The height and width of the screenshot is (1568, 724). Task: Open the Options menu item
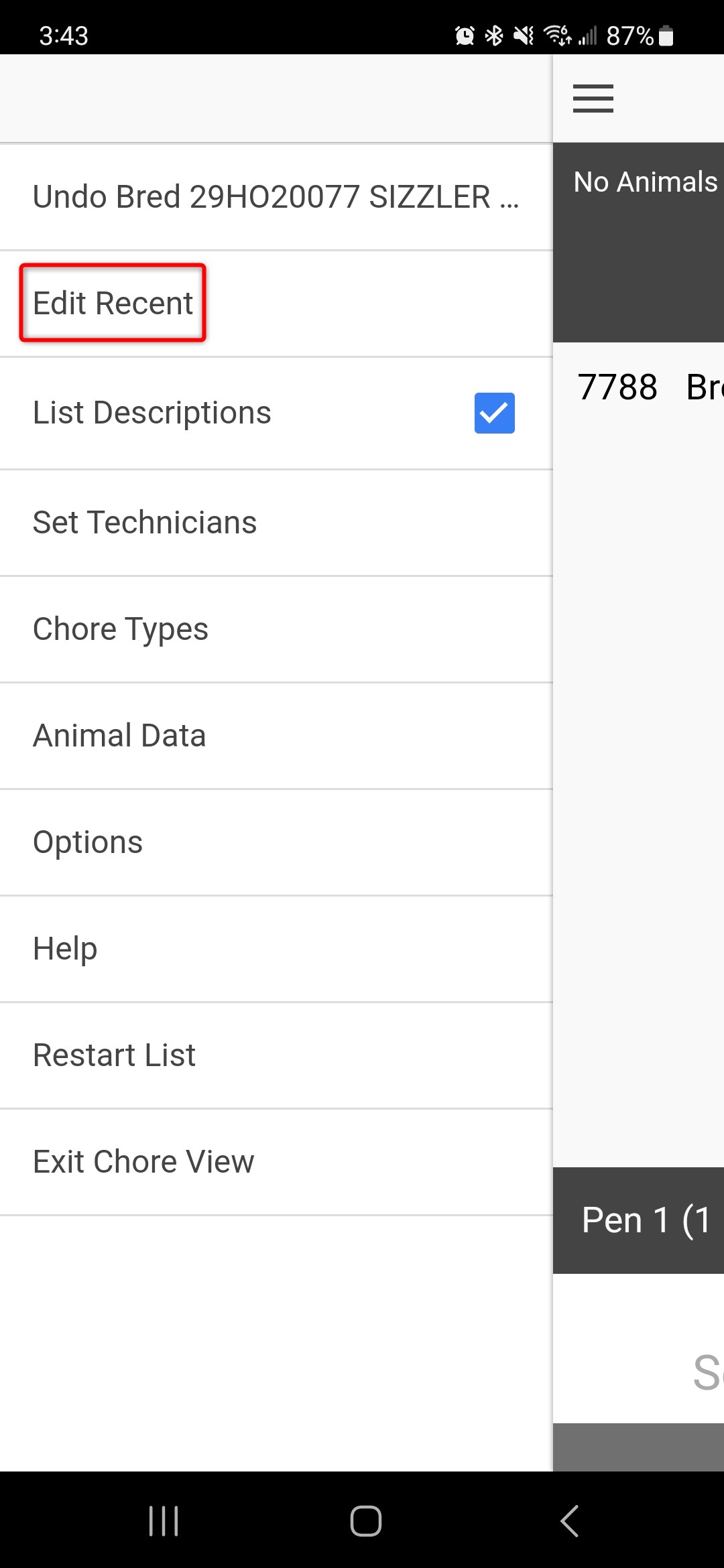pyautogui.click(x=276, y=842)
